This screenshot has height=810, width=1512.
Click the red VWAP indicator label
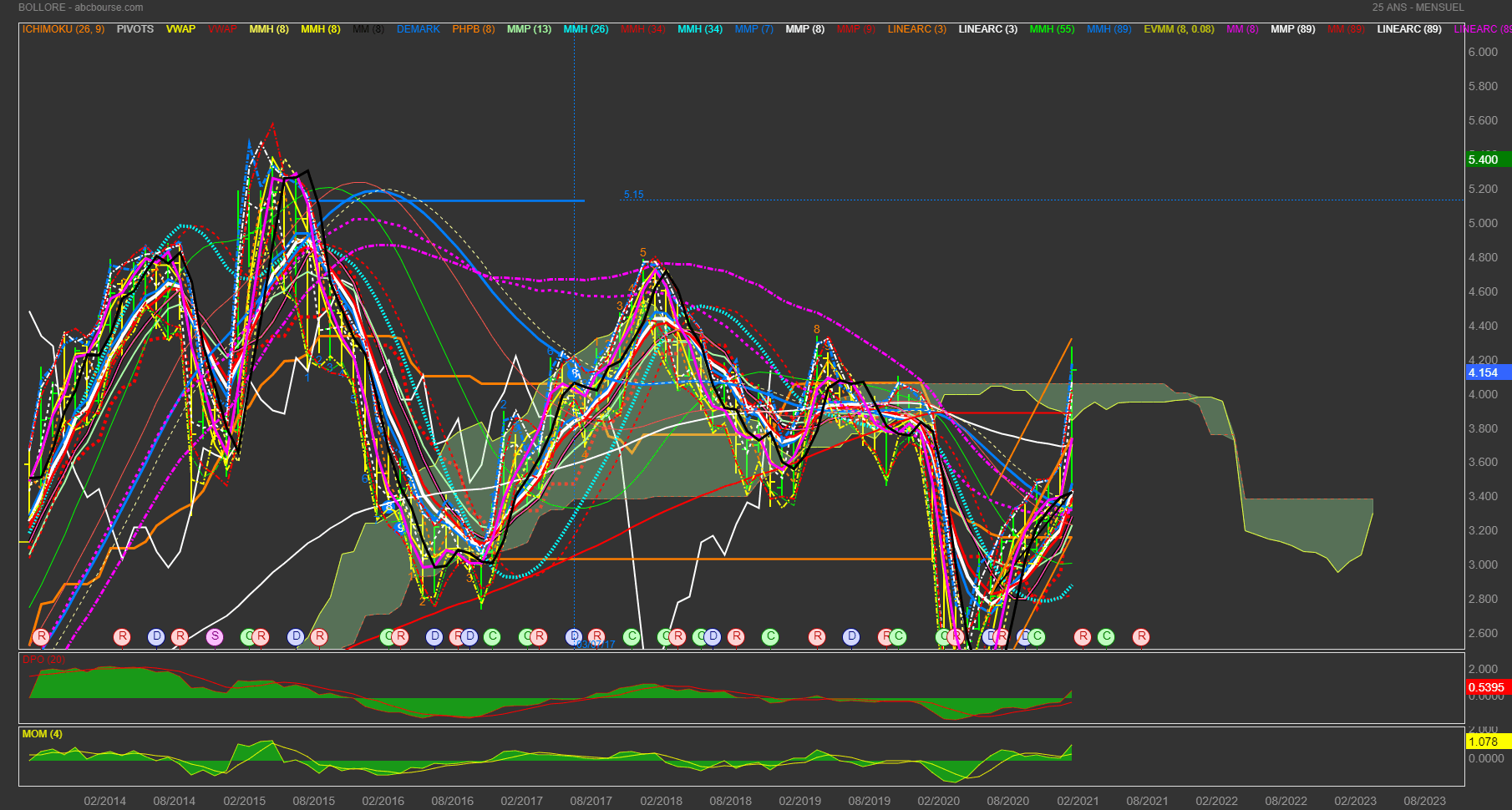(x=222, y=29)
